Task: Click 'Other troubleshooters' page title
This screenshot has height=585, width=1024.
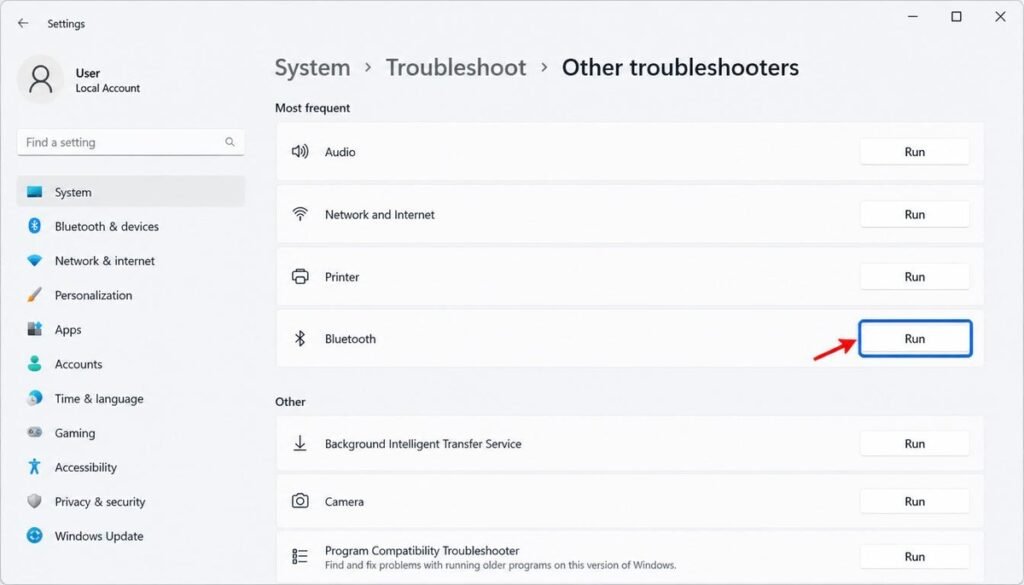Action: click(680, 67)
